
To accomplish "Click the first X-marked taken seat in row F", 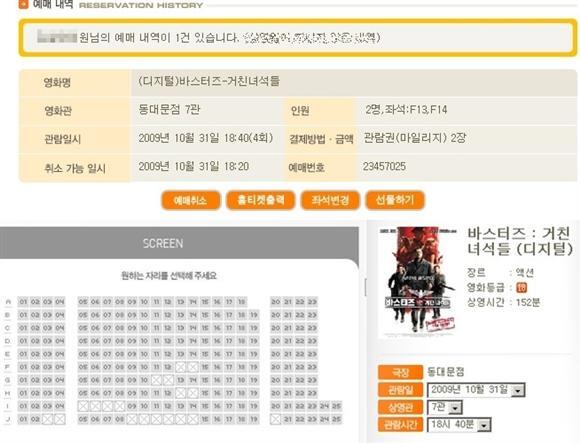I will click(181, 367).
